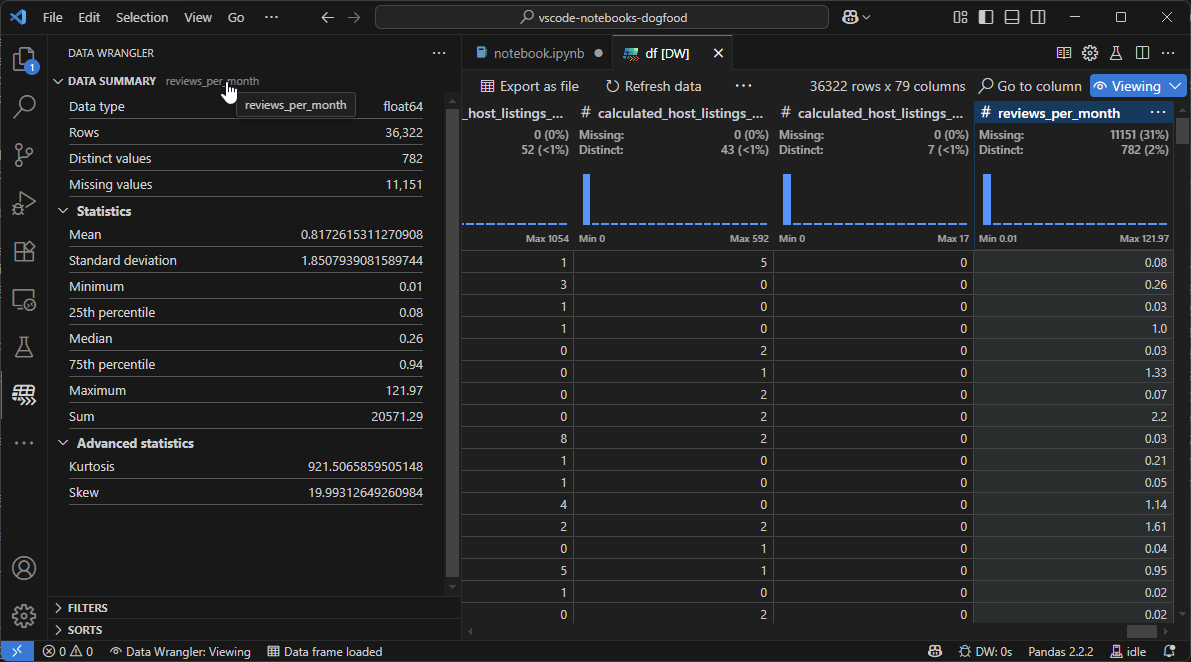Open the Selection menu
The width and height of the screenshot is (1191, 662).
pyautogui.click(x=142, y=17)
